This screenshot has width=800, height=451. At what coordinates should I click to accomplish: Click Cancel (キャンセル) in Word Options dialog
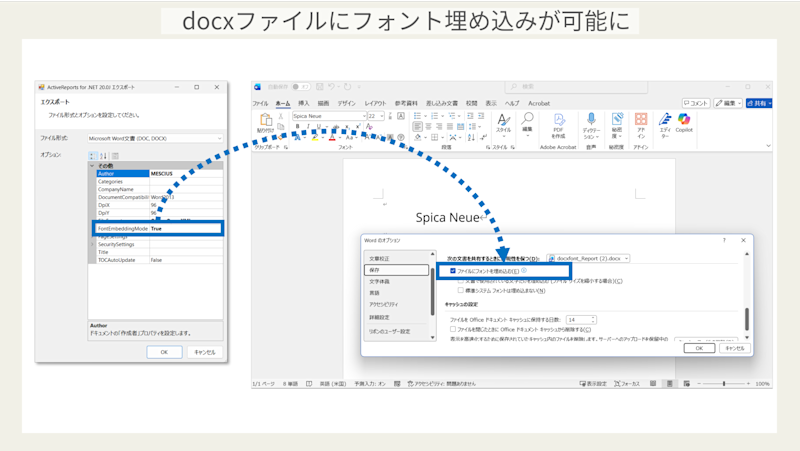[735, 348]
